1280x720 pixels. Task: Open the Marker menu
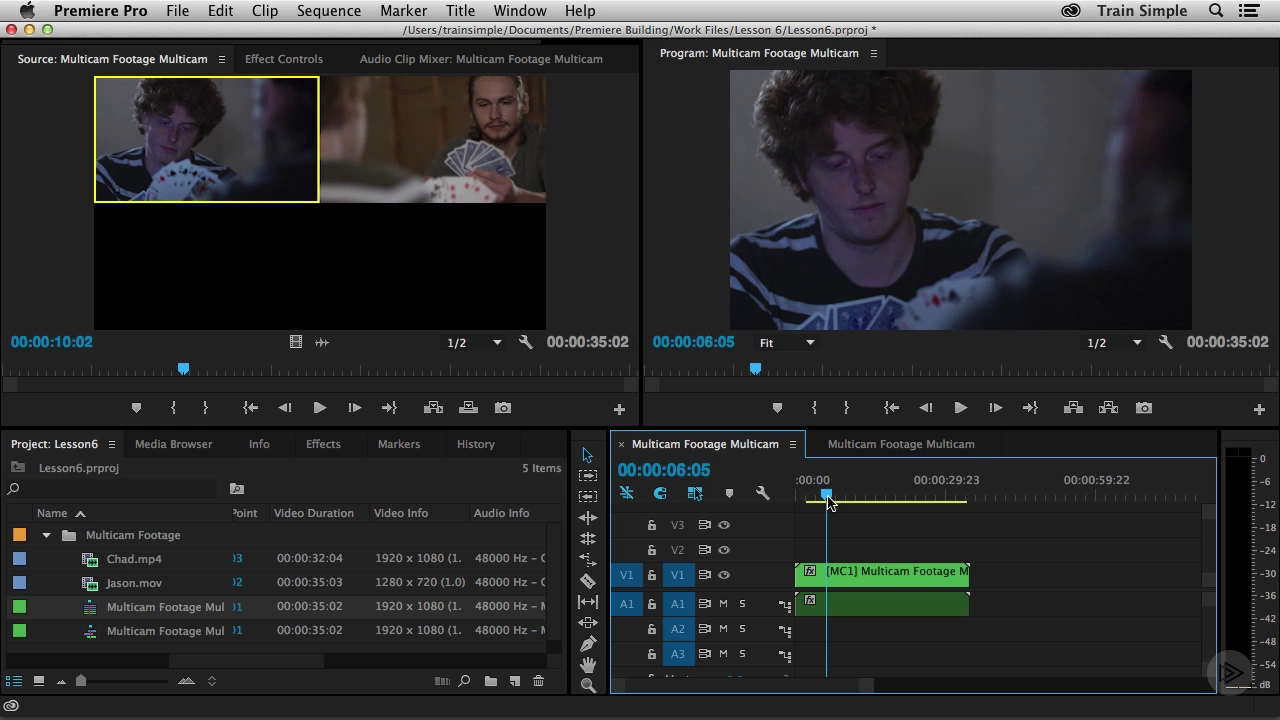tap(403, 11)
